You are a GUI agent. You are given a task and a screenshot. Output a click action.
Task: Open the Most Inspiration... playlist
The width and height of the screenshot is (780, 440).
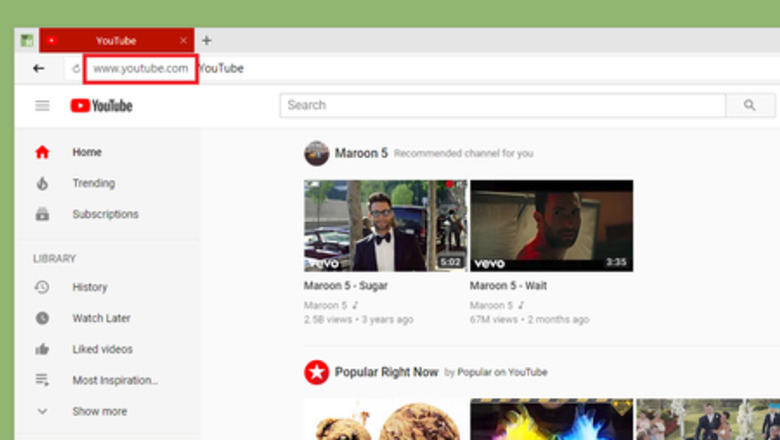pyautogui.click(x=115, y=380)
